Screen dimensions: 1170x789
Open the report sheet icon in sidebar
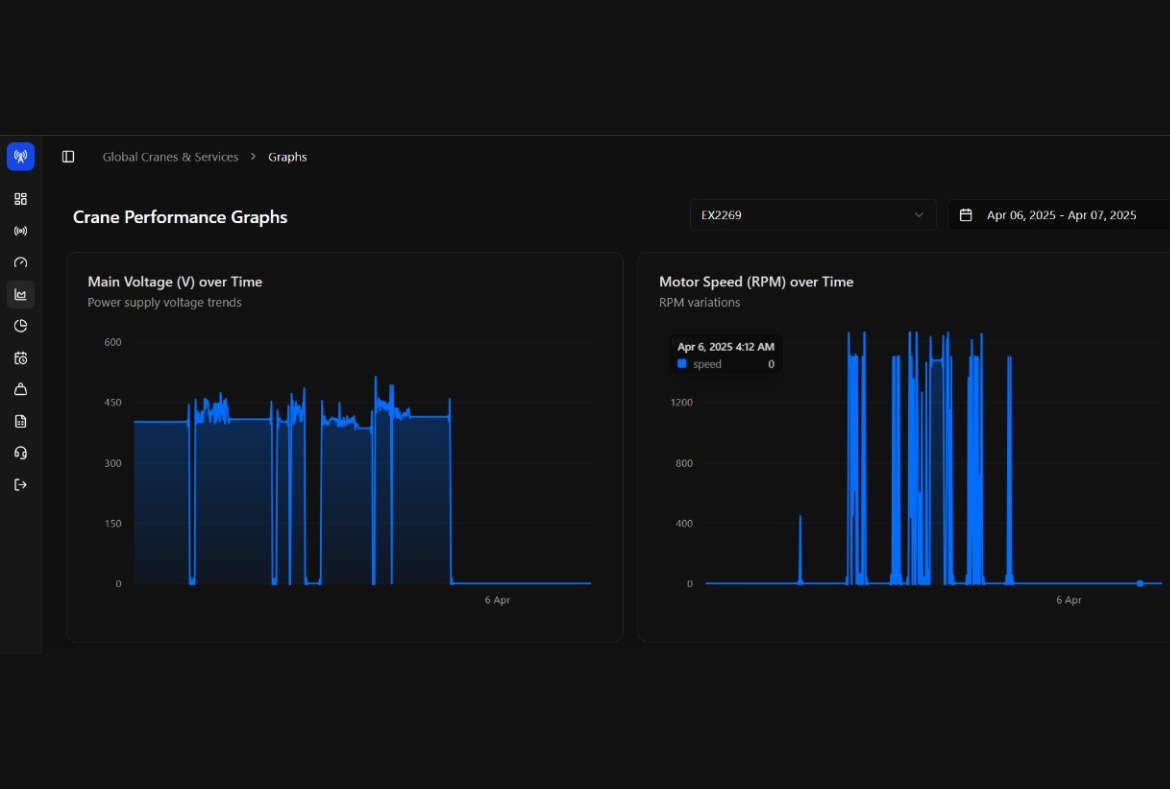(x=20, y=421)
